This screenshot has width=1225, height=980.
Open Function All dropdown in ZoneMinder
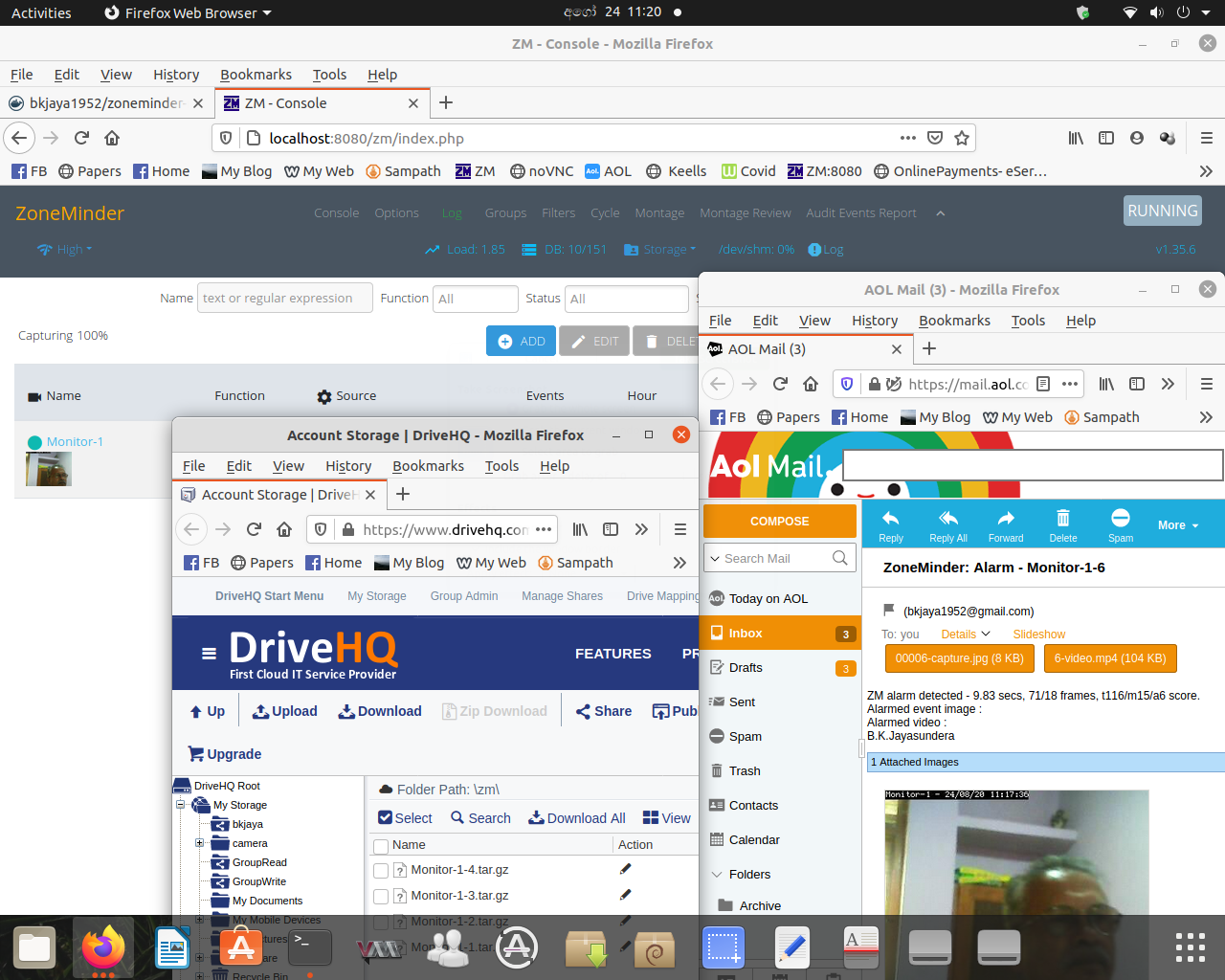click(476, 299)
